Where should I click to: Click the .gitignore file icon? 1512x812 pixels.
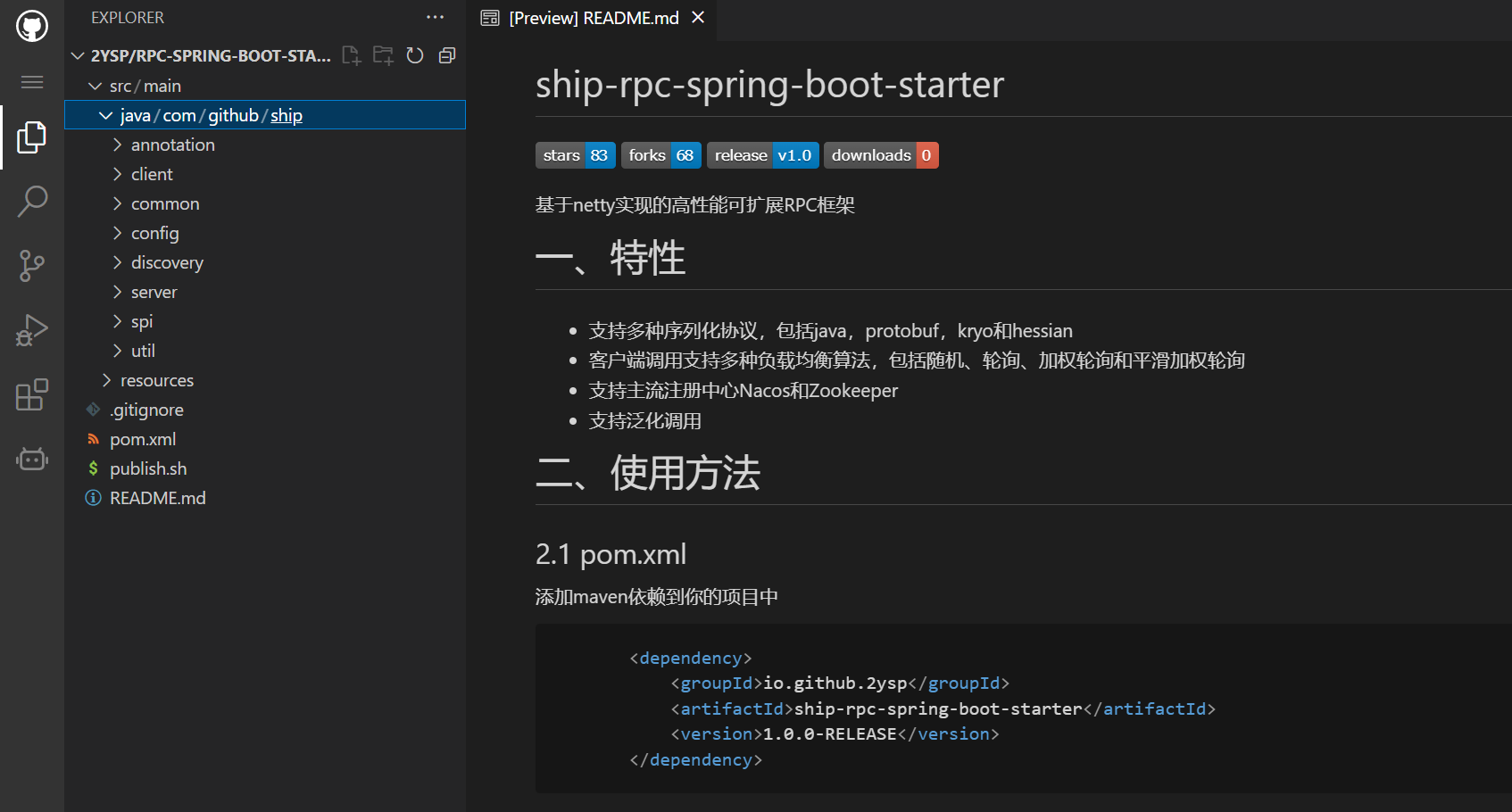point(93,410)
